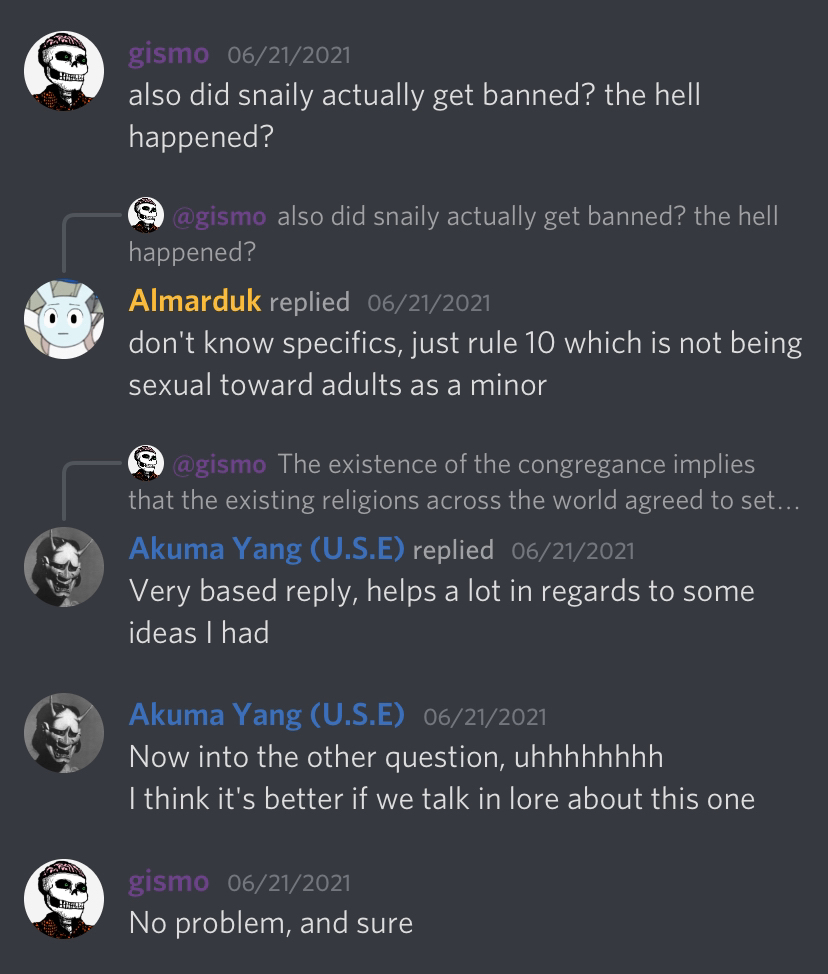Click small gismo avatar in Almarduk's reply preview
The image size is (828, 974).
(146, 215)
